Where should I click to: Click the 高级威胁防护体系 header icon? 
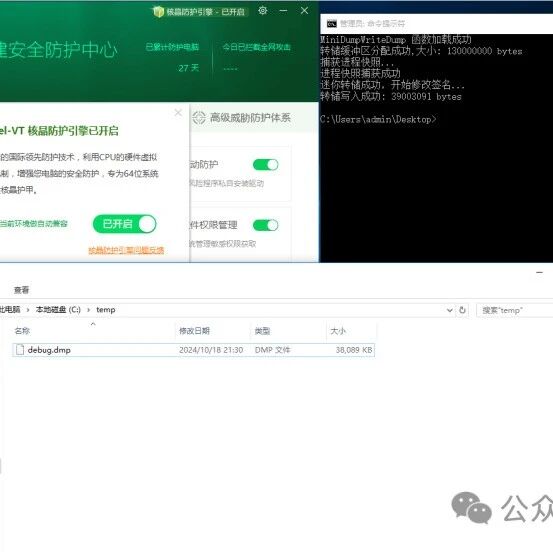(199, 117)
